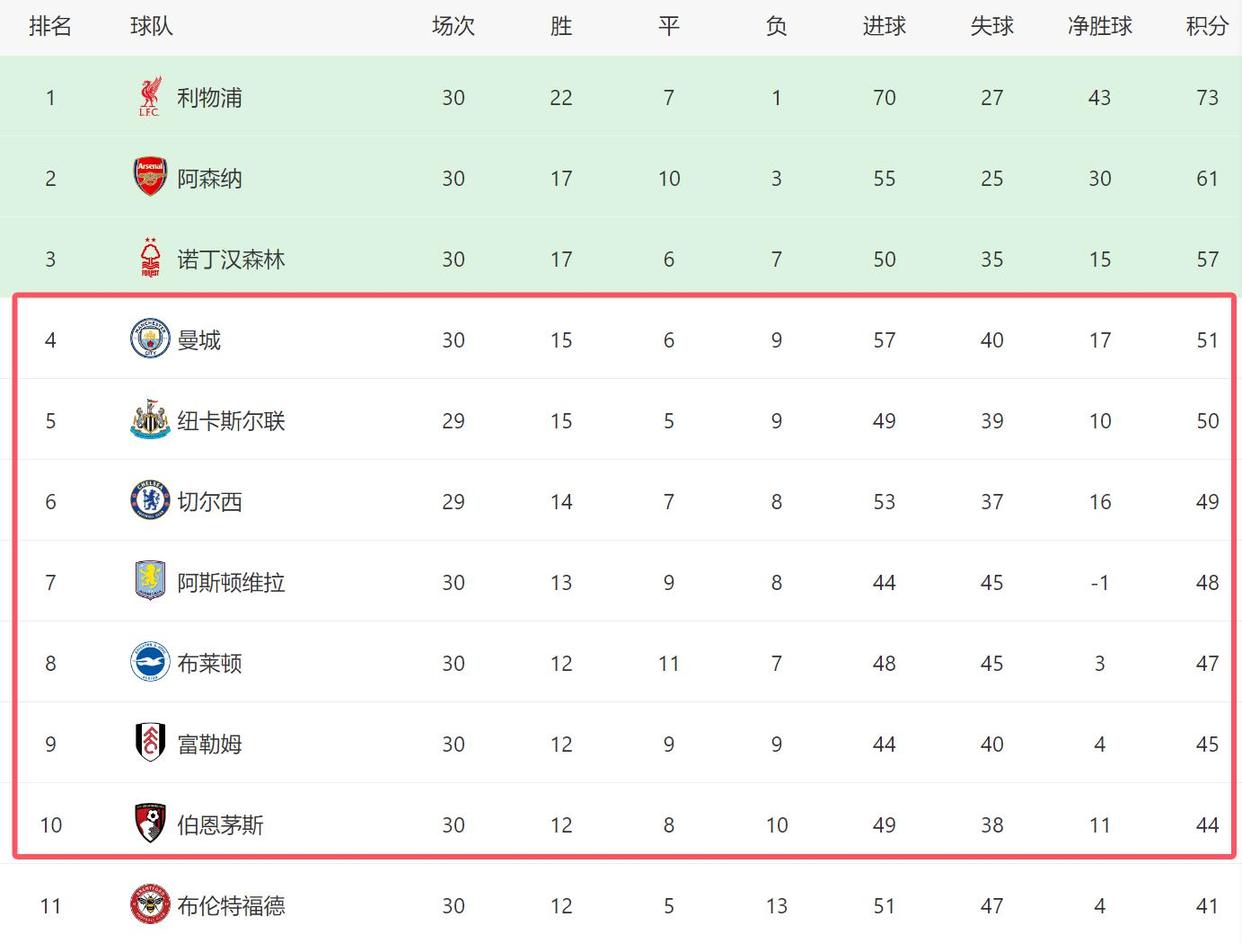The height and width of the screenshot is (943, 1242).
Task: Select the 伯恩茅斯 team name
Action: point(220,825)
